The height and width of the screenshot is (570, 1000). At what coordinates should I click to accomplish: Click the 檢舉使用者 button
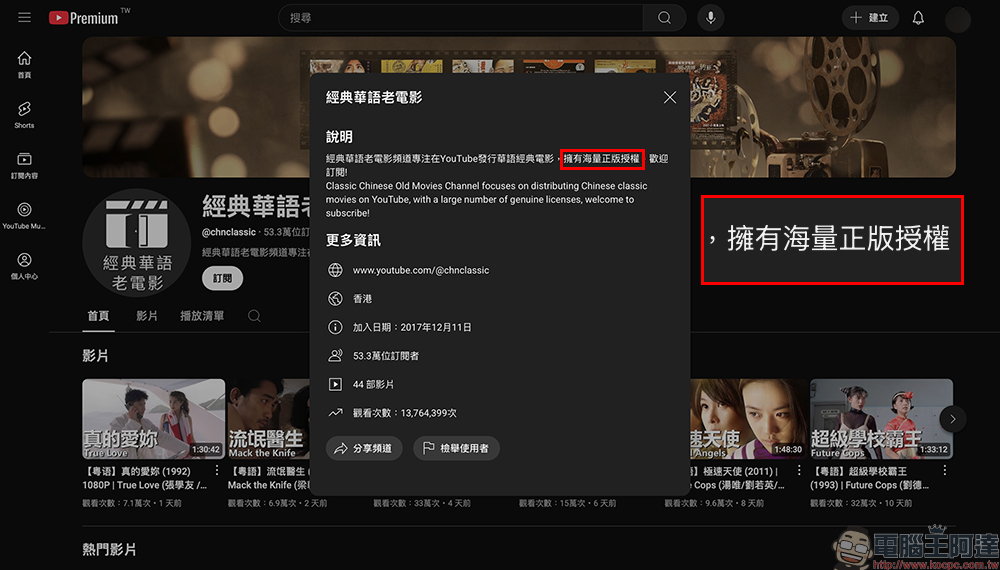pyautogui.click(x=456, y=448)
